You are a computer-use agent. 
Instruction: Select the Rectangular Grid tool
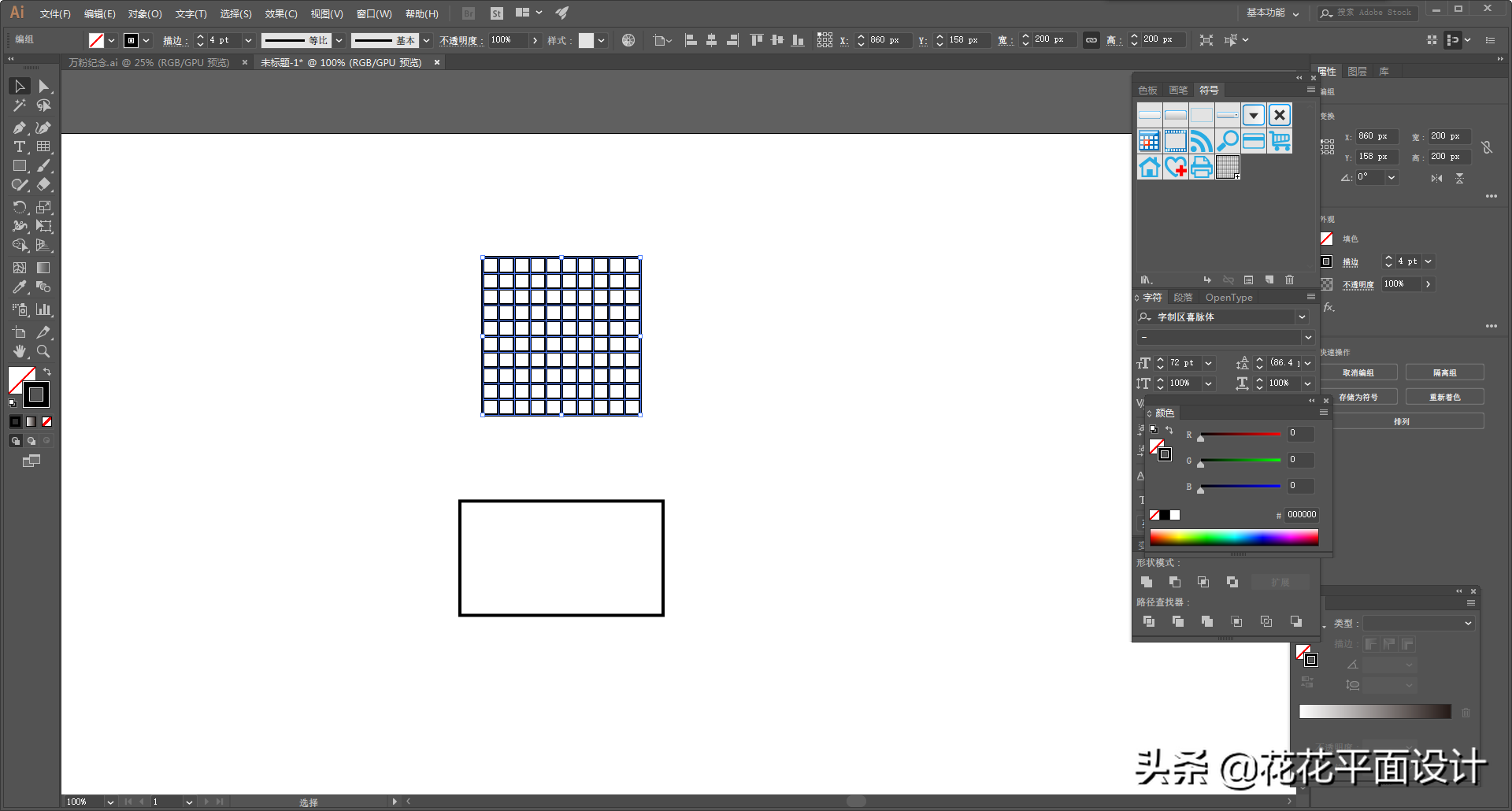[44, 147]
